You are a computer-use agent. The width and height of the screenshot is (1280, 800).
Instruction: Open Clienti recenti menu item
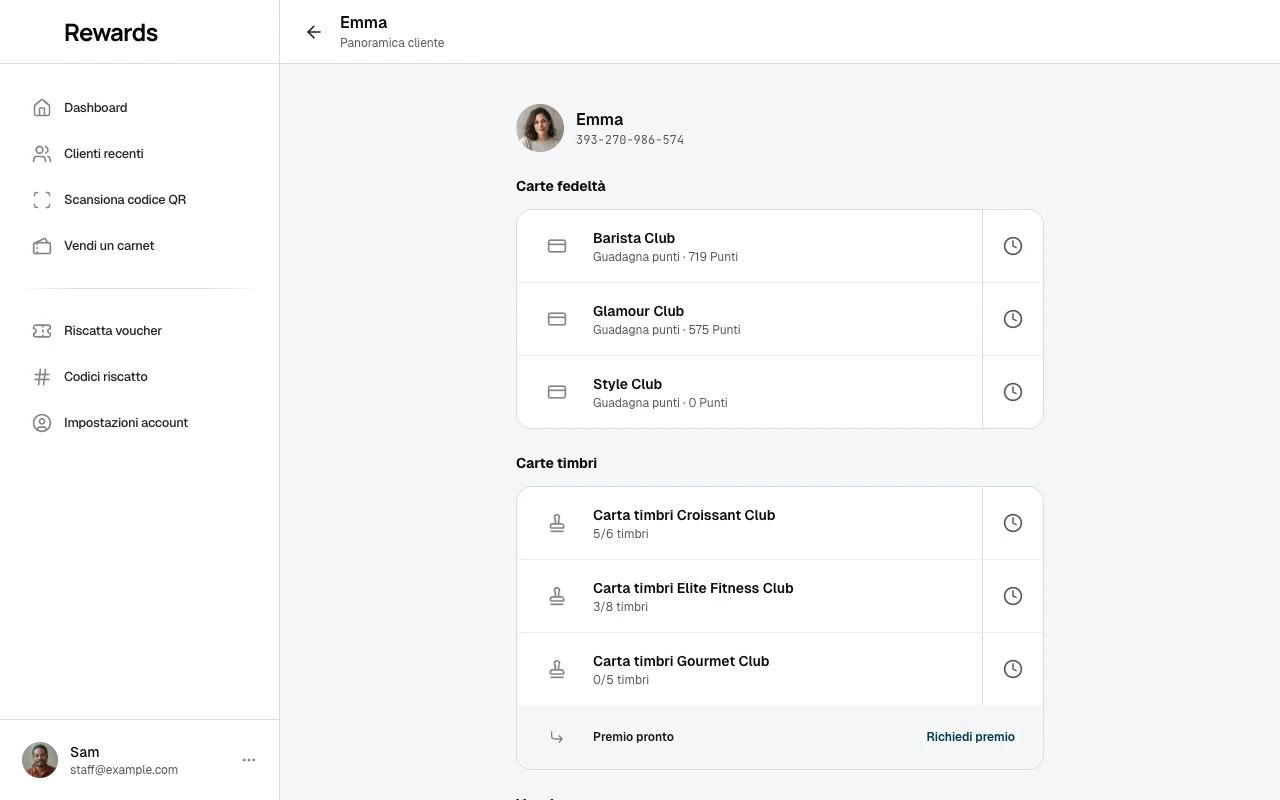point(140,154)
